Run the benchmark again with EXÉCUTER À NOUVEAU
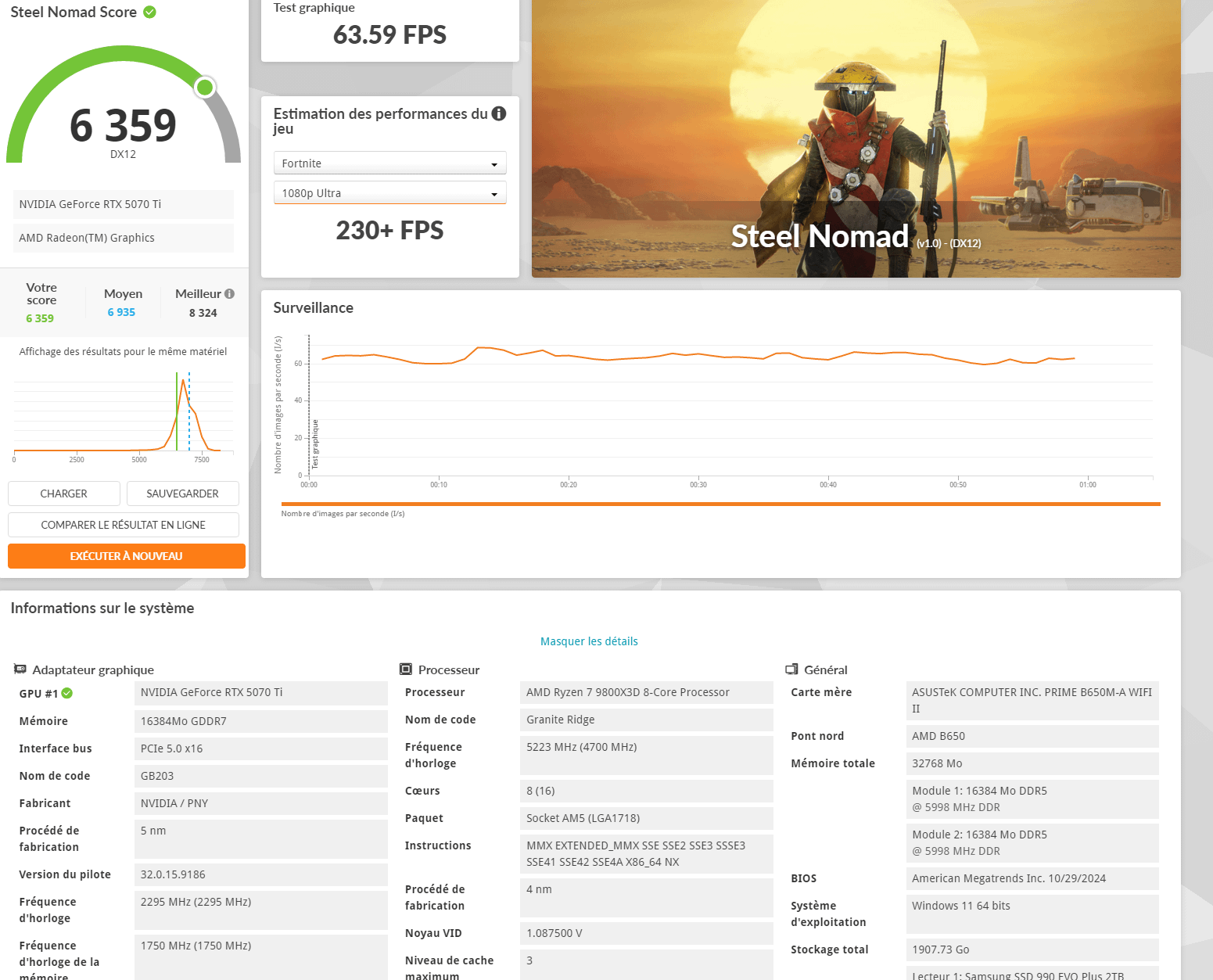 [x=126, y=556]
